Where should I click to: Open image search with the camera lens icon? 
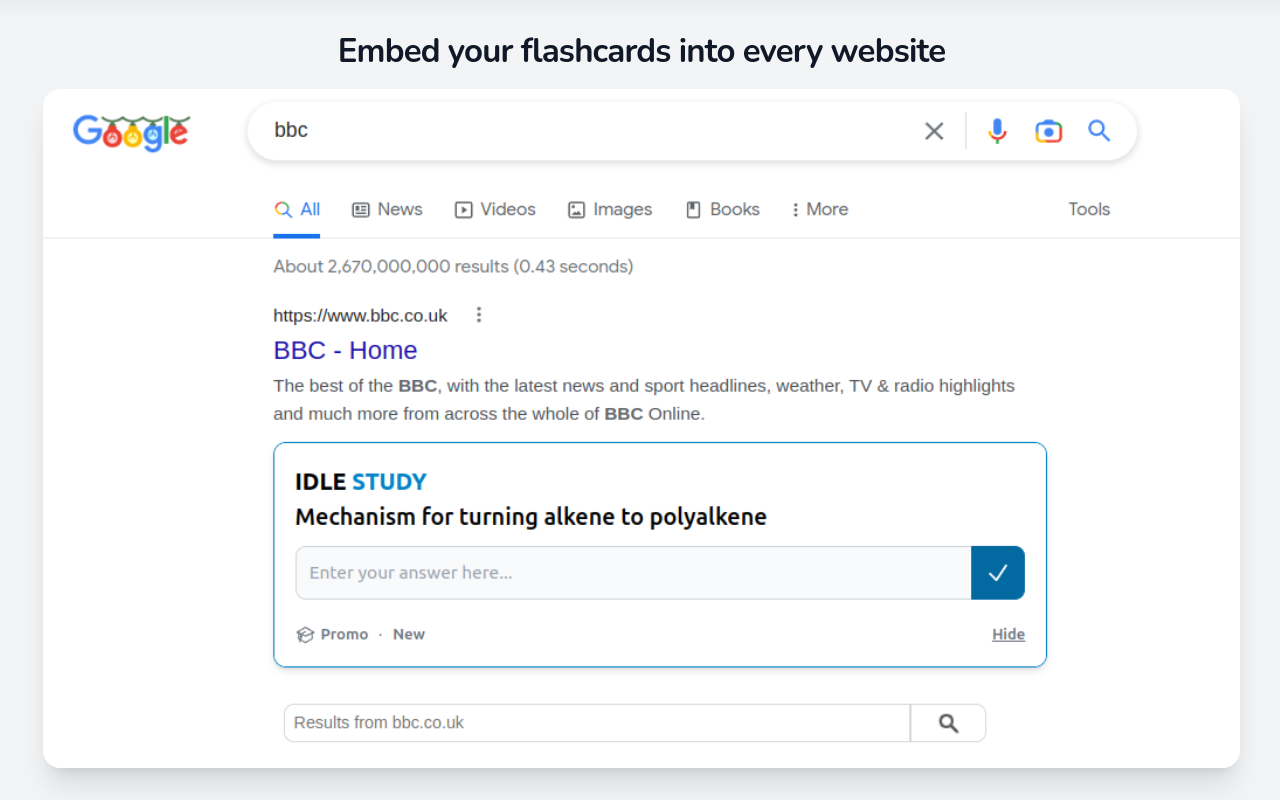coord(1048,131)
